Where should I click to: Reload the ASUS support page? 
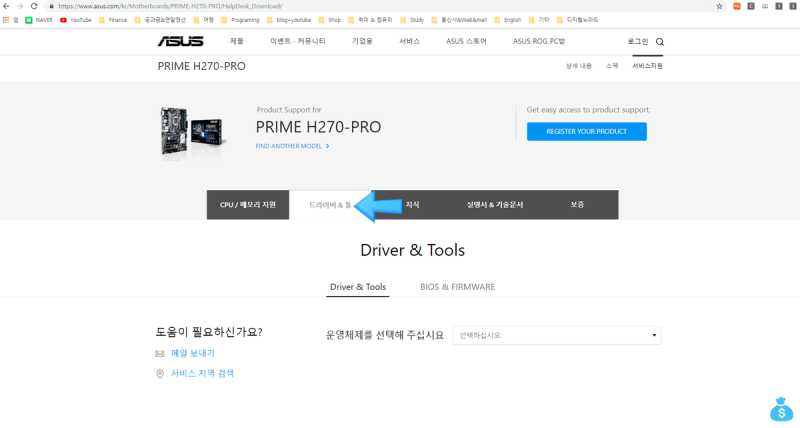[34, 6]
